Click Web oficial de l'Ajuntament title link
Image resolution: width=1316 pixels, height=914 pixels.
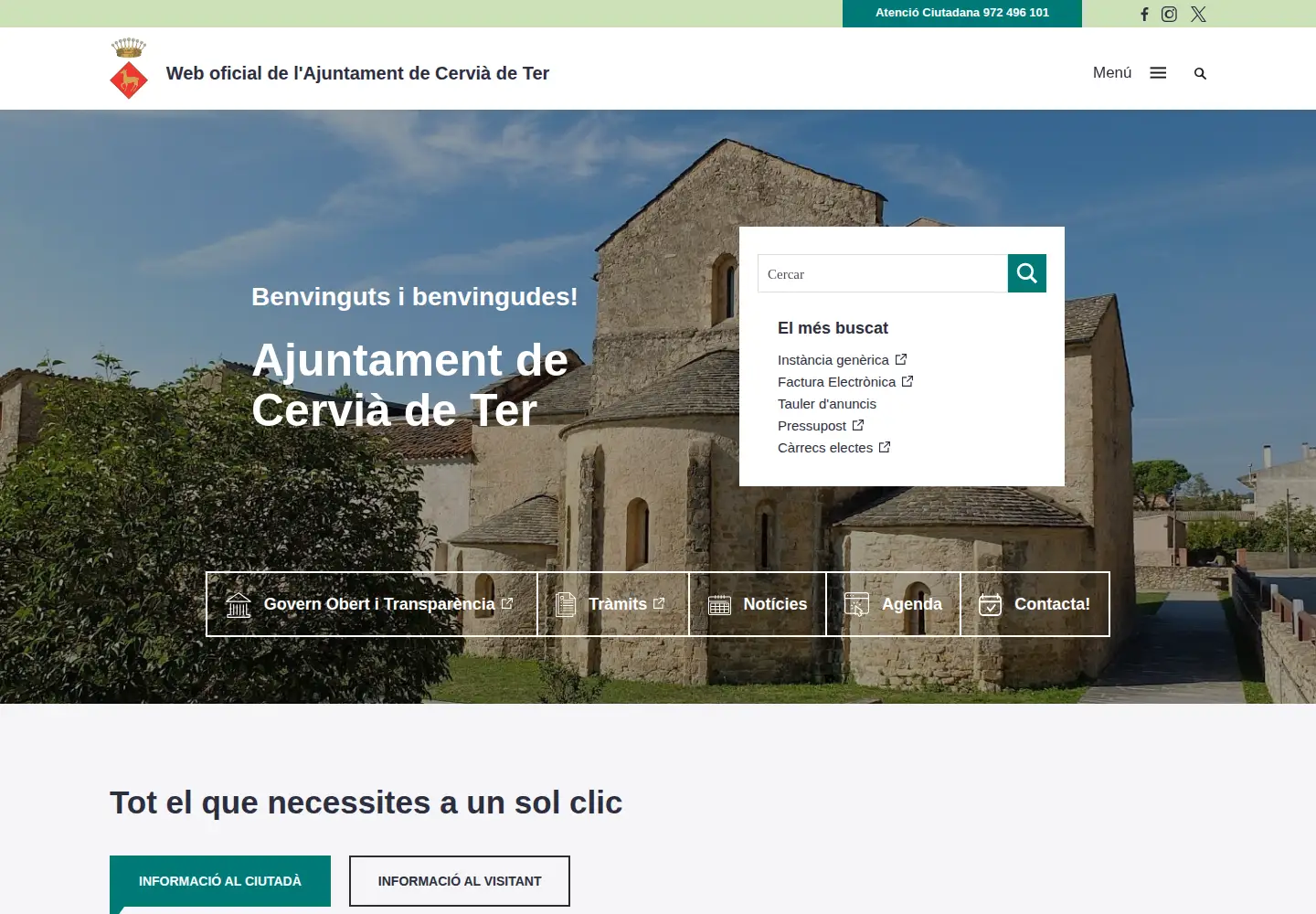pos(357,73)
